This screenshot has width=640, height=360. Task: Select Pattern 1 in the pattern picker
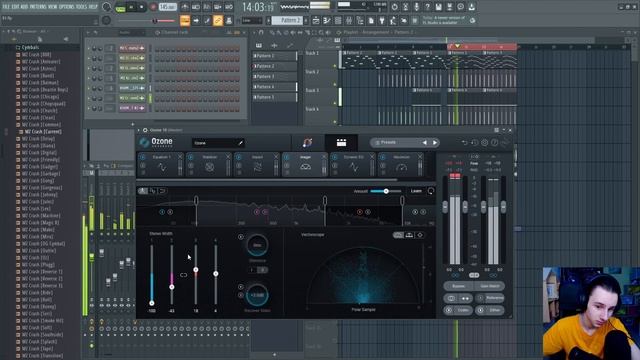tap(274, 56)
